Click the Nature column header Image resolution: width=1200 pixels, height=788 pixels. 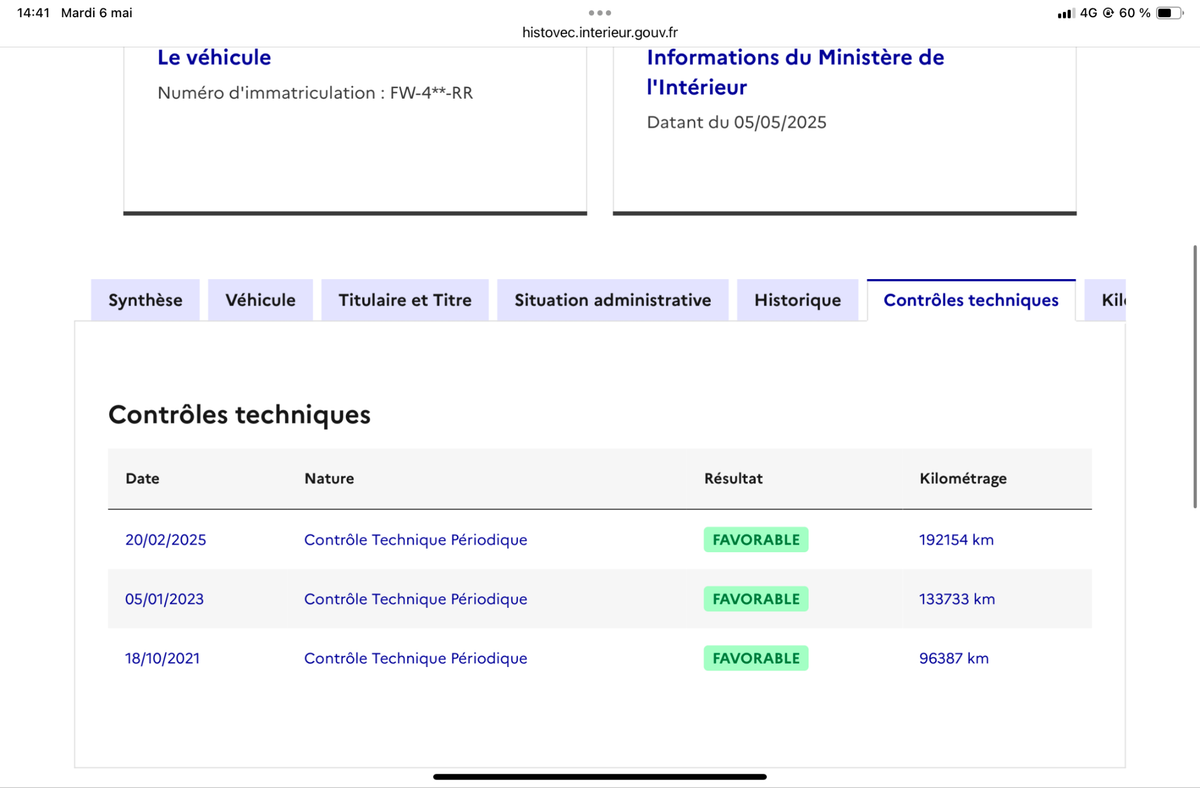click(x=329, y=479)
